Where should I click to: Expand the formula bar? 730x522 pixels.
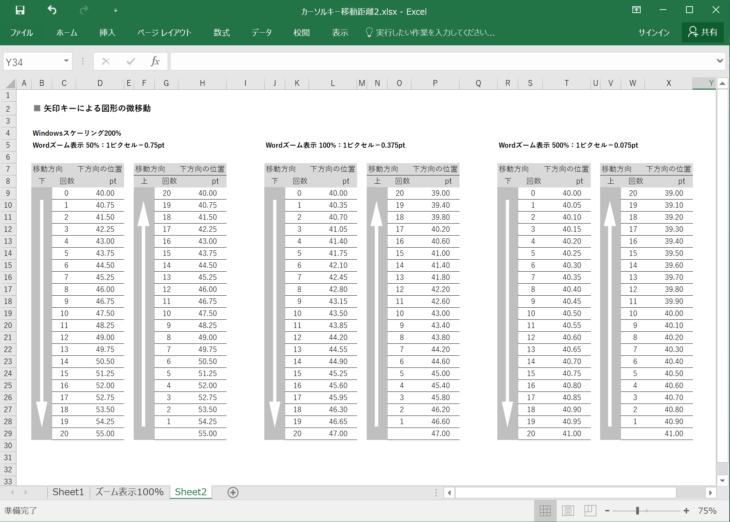tap(718, 62)
